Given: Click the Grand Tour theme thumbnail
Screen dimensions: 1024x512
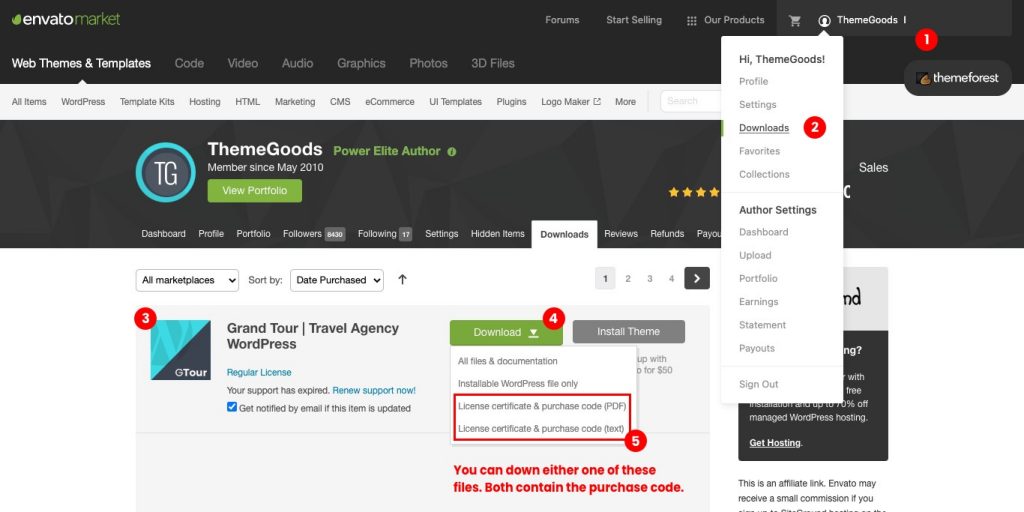Looking at the screenshot, I should click(180, 349).
